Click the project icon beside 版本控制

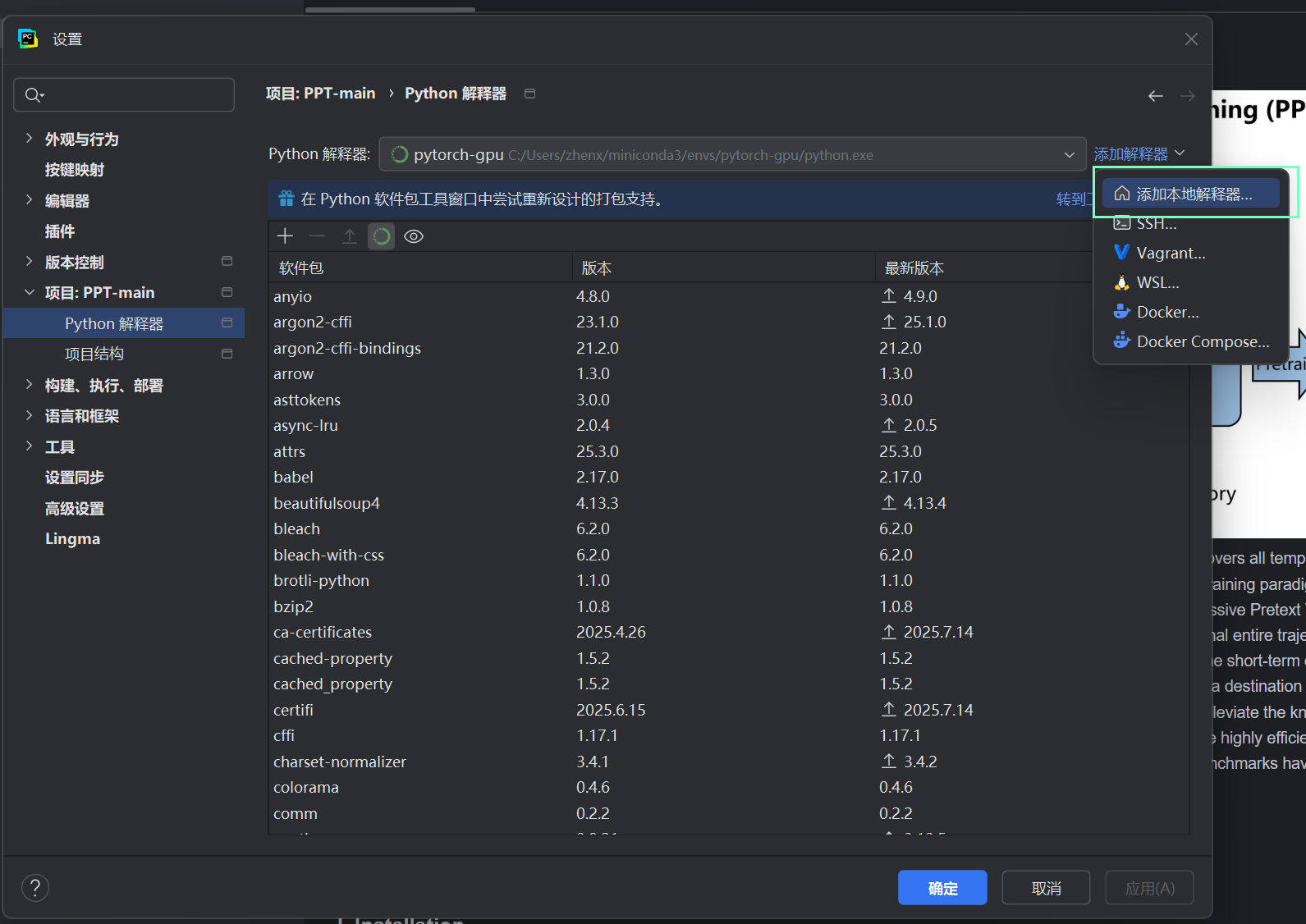tap(227, 261)
